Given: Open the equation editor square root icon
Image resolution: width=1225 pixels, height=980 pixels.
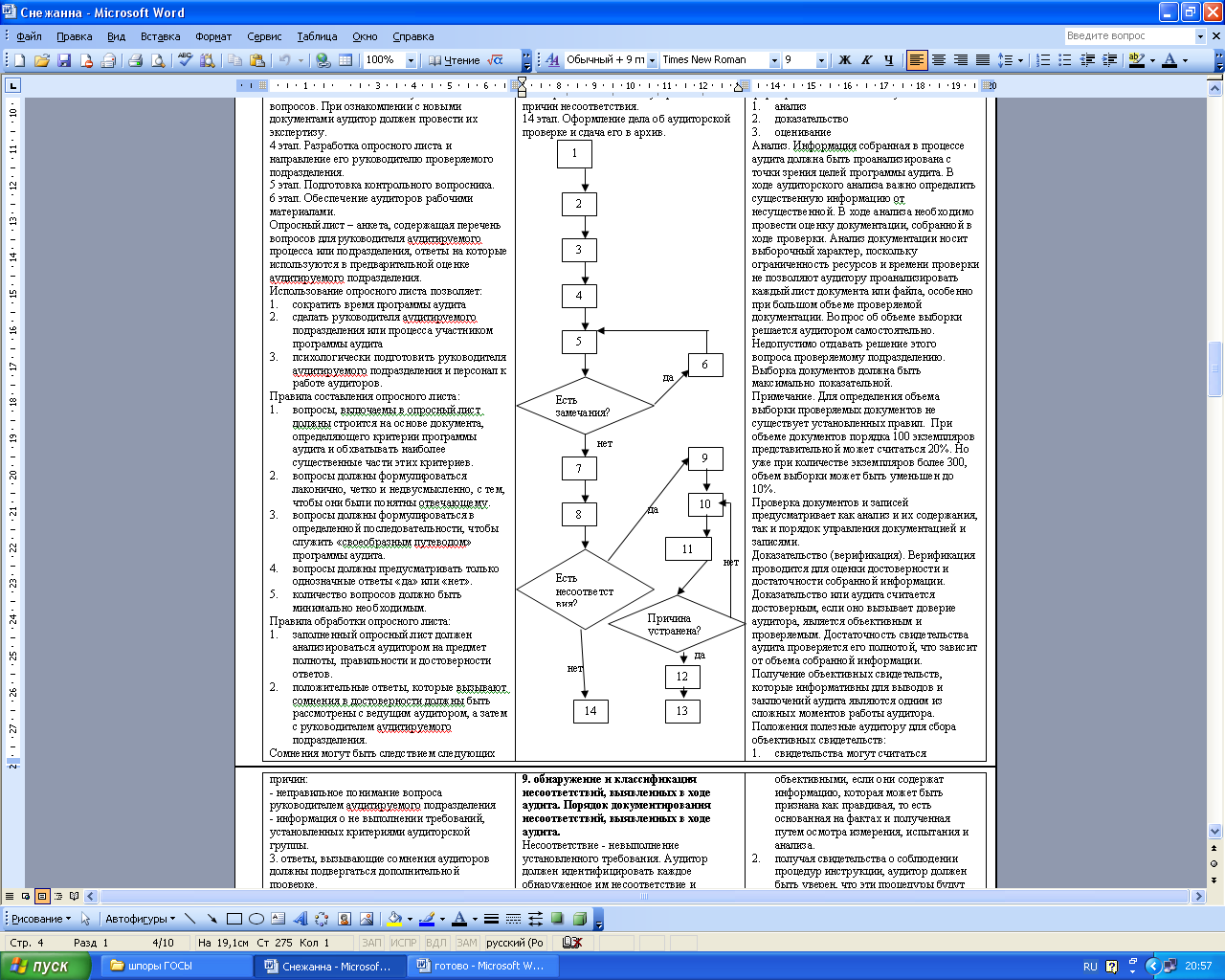Looking at the screenshot, I should click(x=495, y=60).
